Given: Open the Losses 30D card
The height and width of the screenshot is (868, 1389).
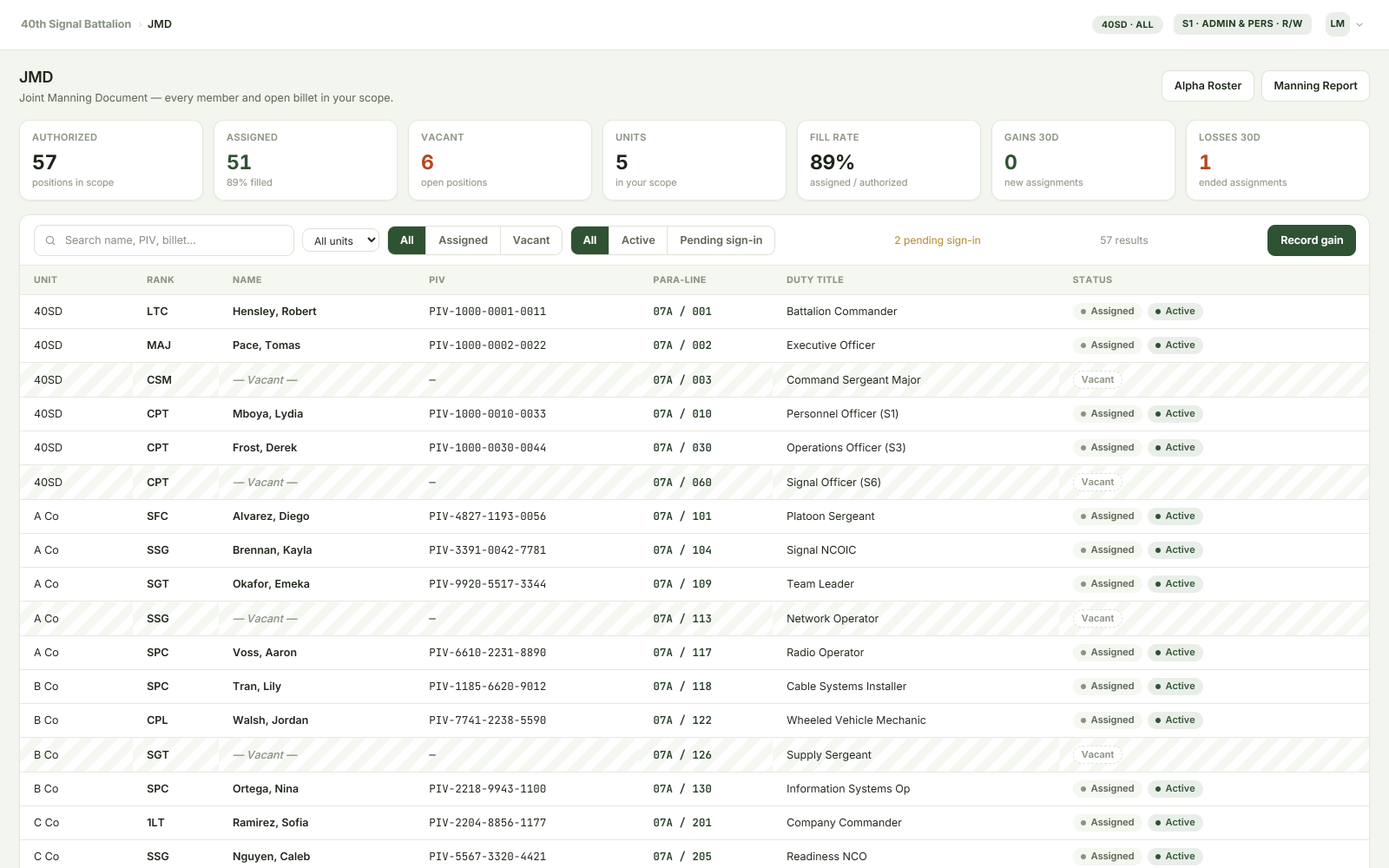Looking at the screenshot, I should pos(1278,161).
